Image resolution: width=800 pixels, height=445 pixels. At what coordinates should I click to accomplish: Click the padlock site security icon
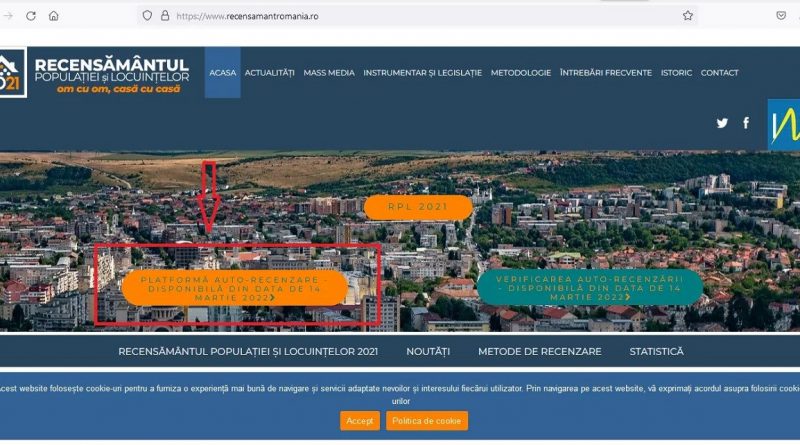tap(165, 16)
